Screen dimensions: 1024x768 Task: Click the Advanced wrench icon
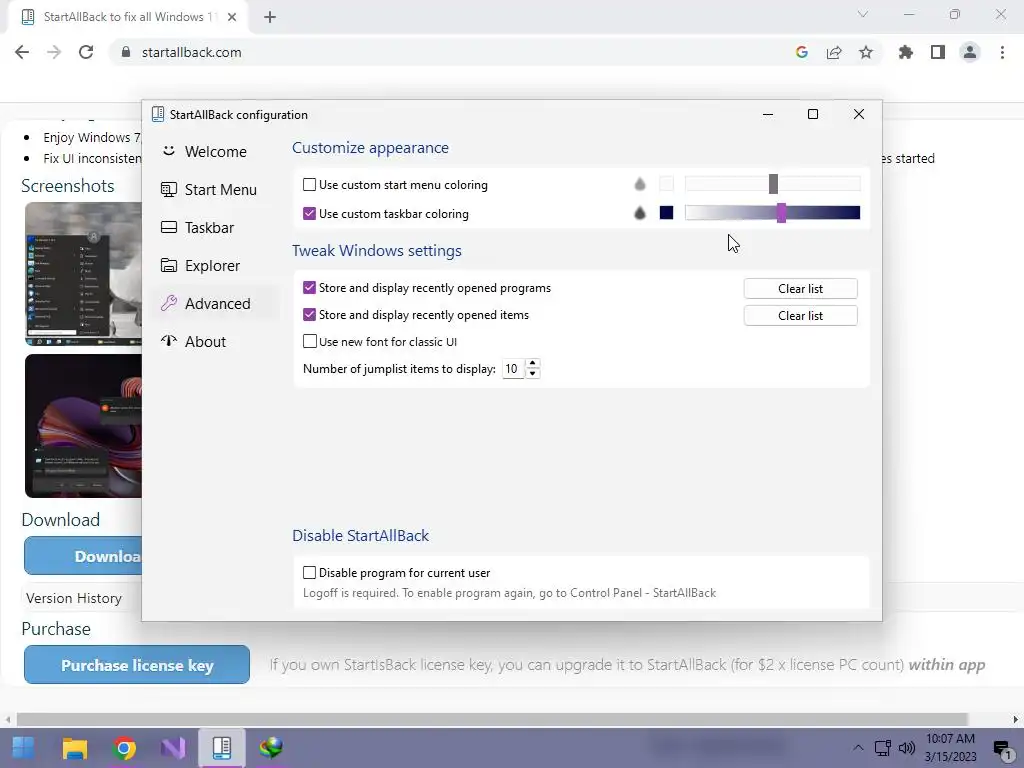tap(168, 303)
